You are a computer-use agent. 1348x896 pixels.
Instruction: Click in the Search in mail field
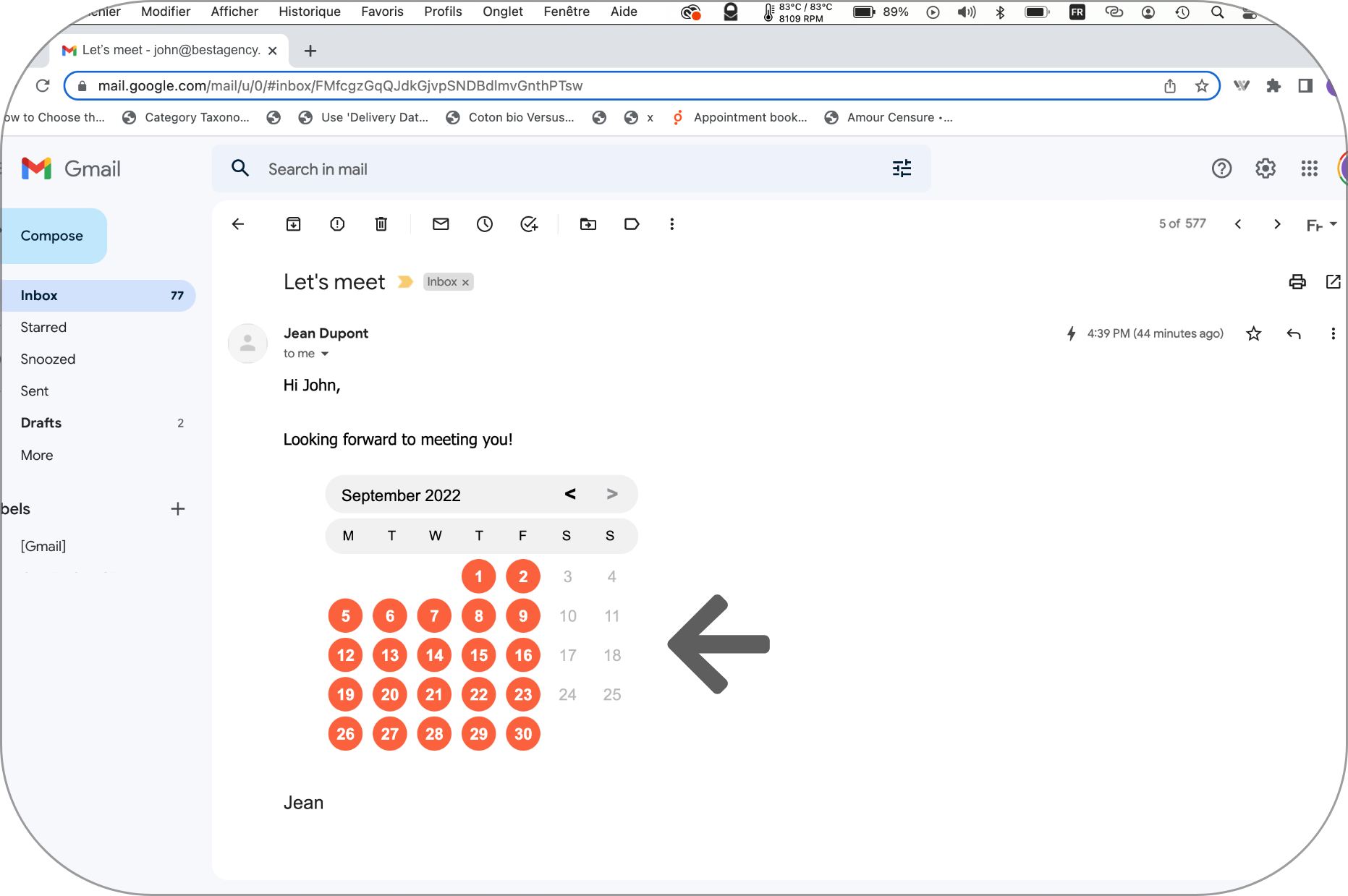tap(572, 168)
